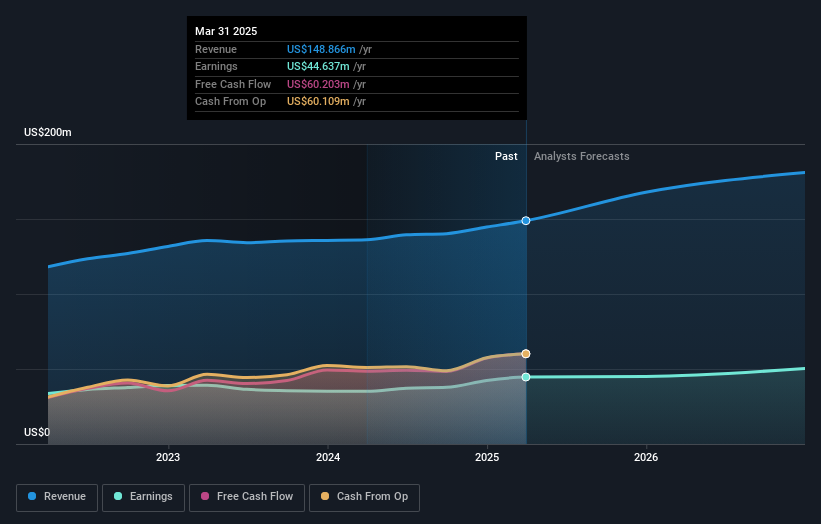Click the 'Mar 31 2025' tooltip date

(226, 31)
